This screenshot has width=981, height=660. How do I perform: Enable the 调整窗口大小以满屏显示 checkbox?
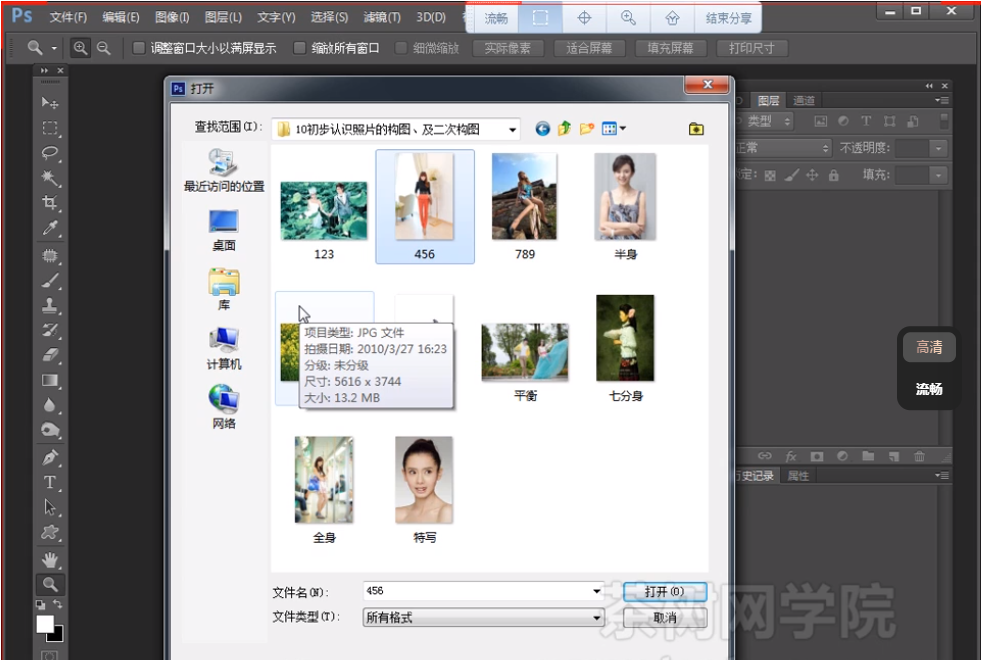[x=139, y=47]
